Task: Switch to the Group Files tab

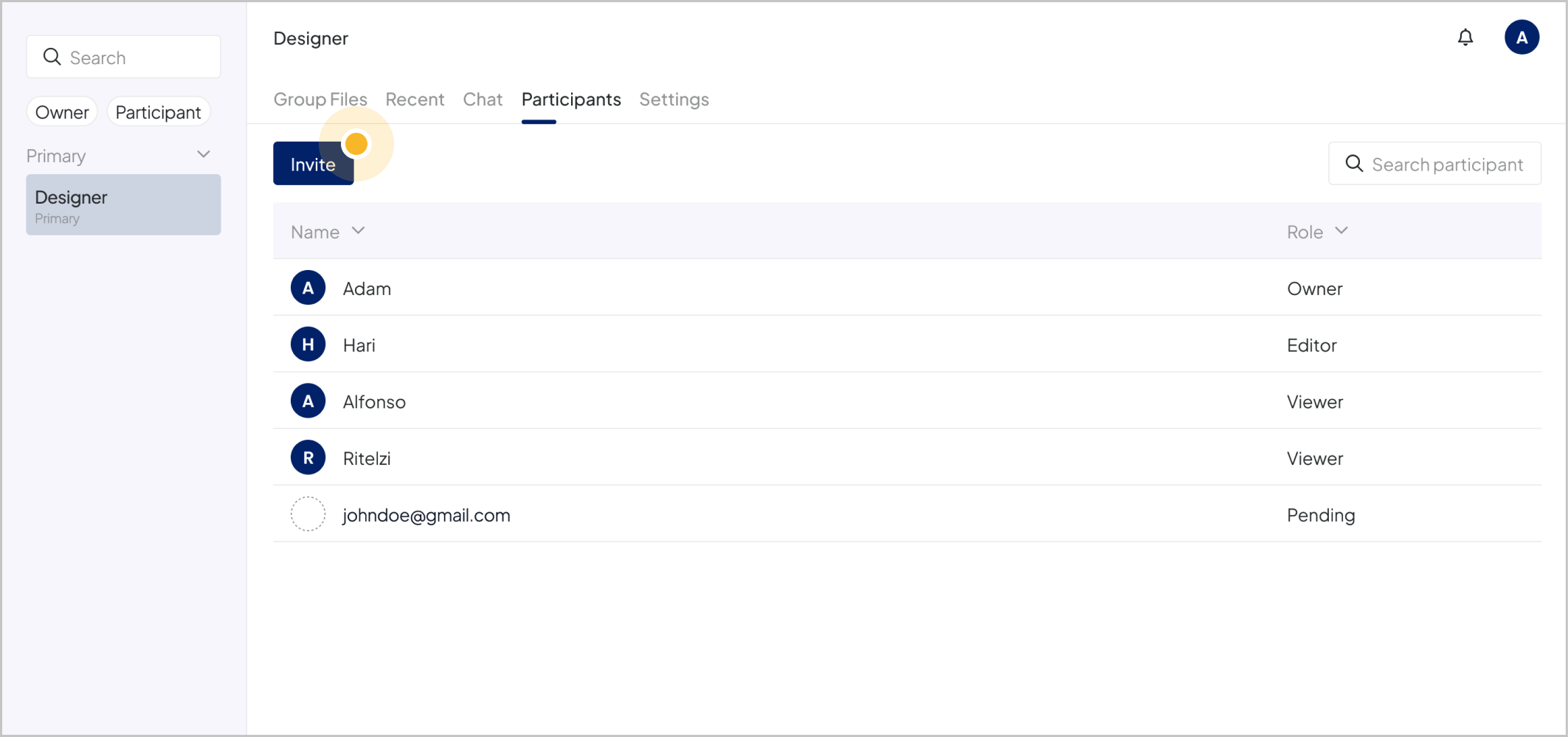Action: point(320,100)
